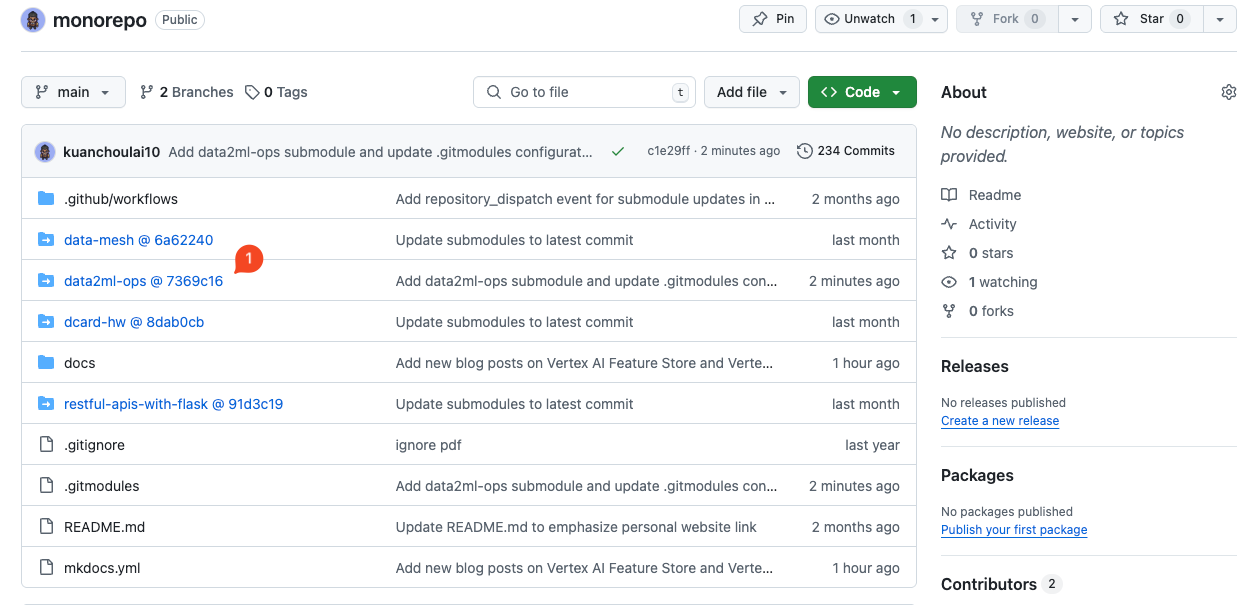1257x605 pixels.
Task: Open the Readme link in About
Action: [x=981, y=195]
